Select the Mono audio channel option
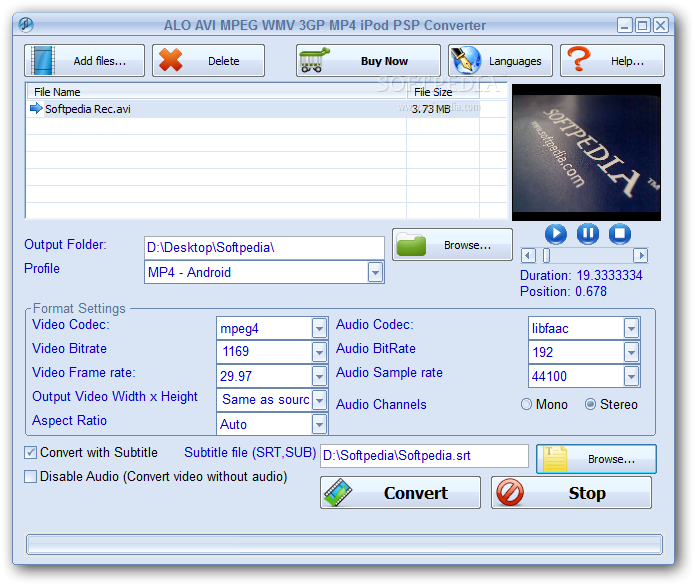The image size is (695, 585). pos(526,404)
